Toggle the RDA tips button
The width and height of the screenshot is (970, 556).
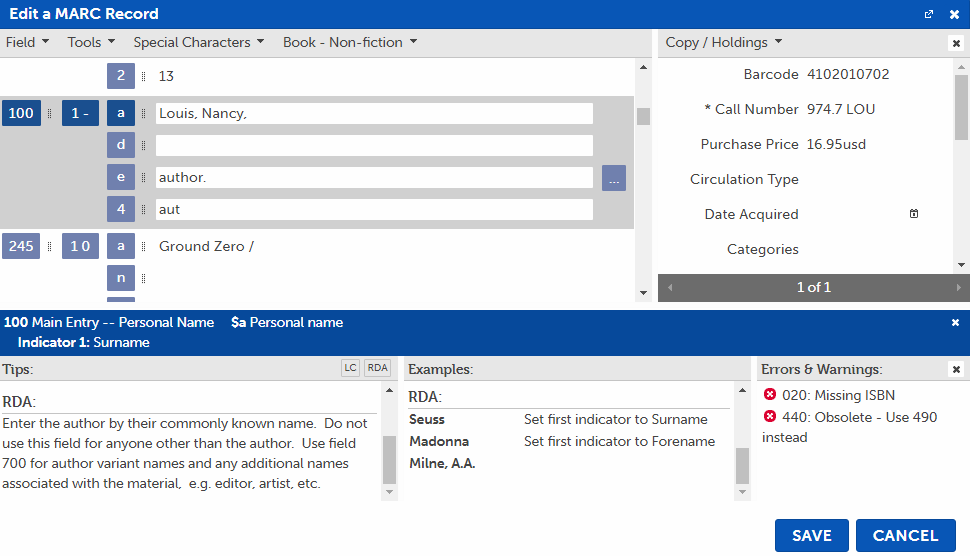coord(377,369)
